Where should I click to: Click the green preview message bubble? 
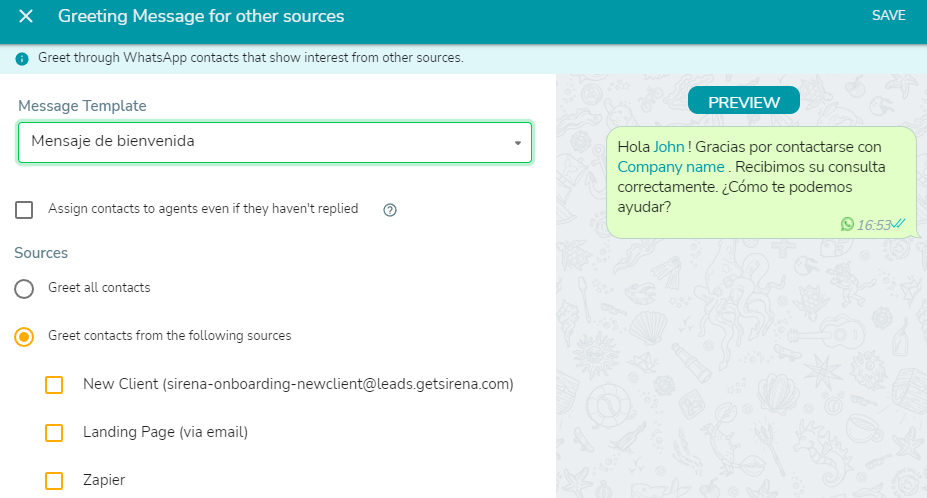click(x=761, y=182)
